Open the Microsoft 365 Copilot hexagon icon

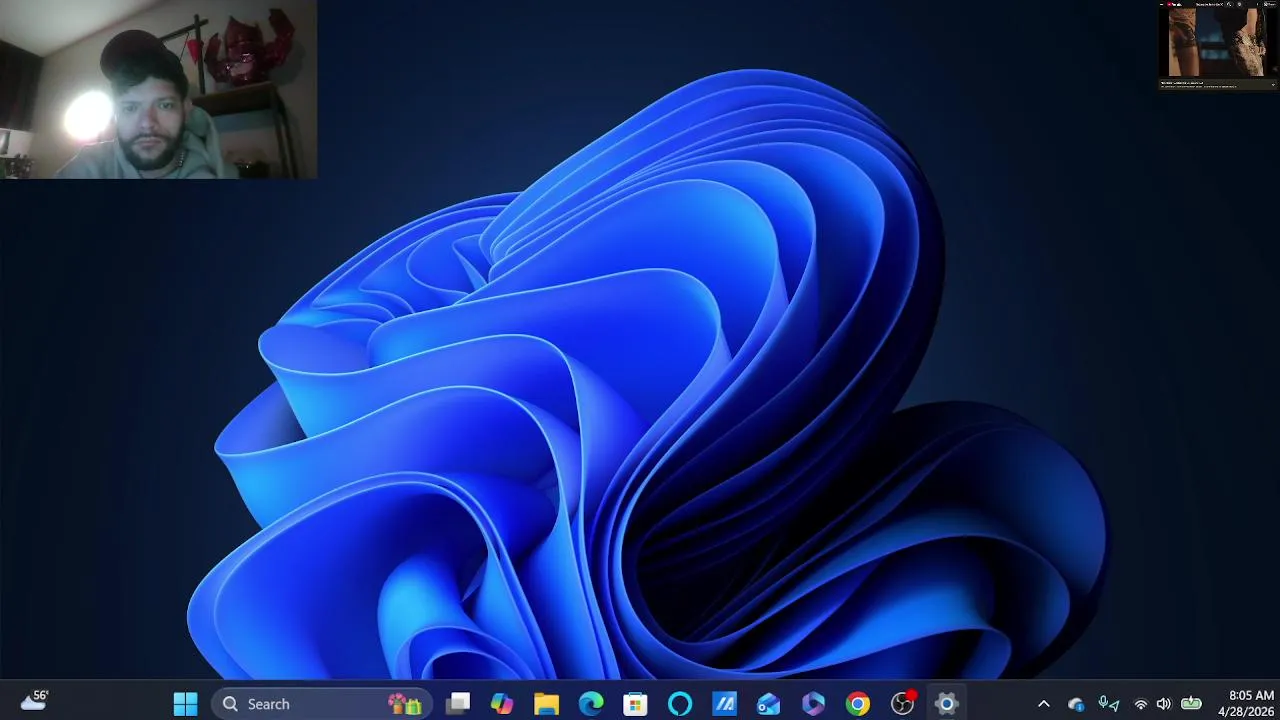tap(813, 704)
